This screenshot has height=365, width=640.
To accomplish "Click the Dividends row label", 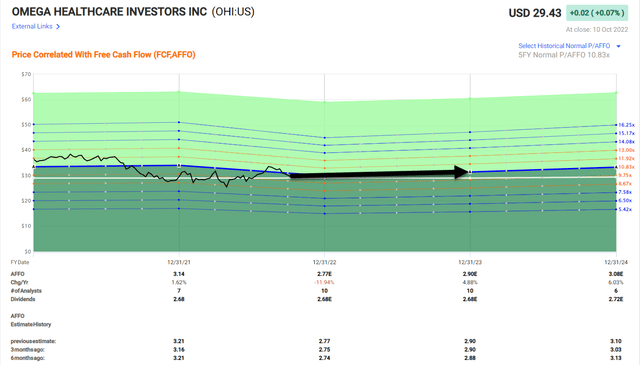I will pyautogui.click(x=23, y=299).
